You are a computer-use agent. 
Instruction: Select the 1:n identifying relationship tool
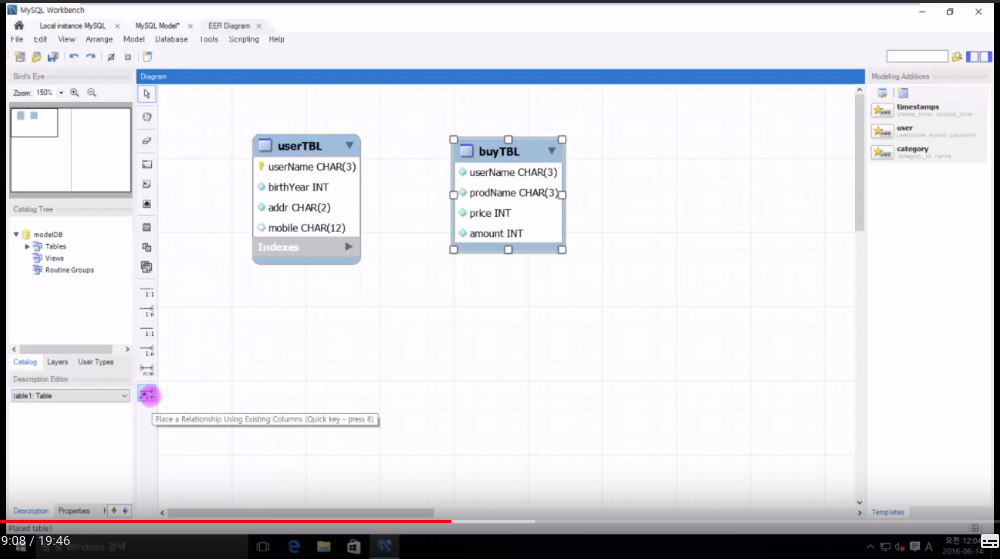[x=147, y=350]
